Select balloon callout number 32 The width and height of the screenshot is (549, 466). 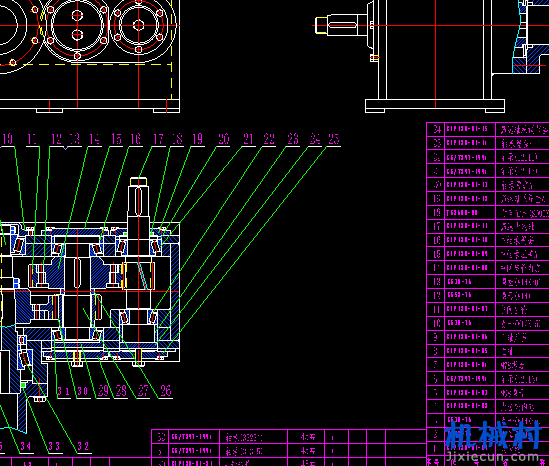tap(83, 446)
